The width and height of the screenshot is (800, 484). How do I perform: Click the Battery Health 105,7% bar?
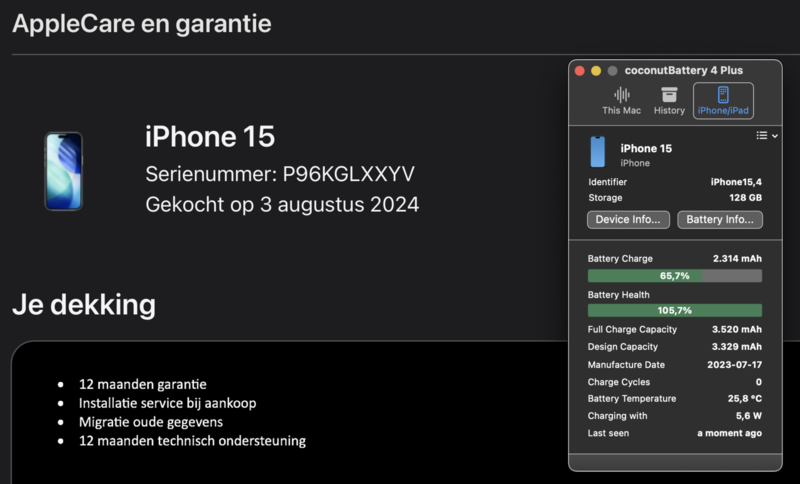[x=674, y=311]
